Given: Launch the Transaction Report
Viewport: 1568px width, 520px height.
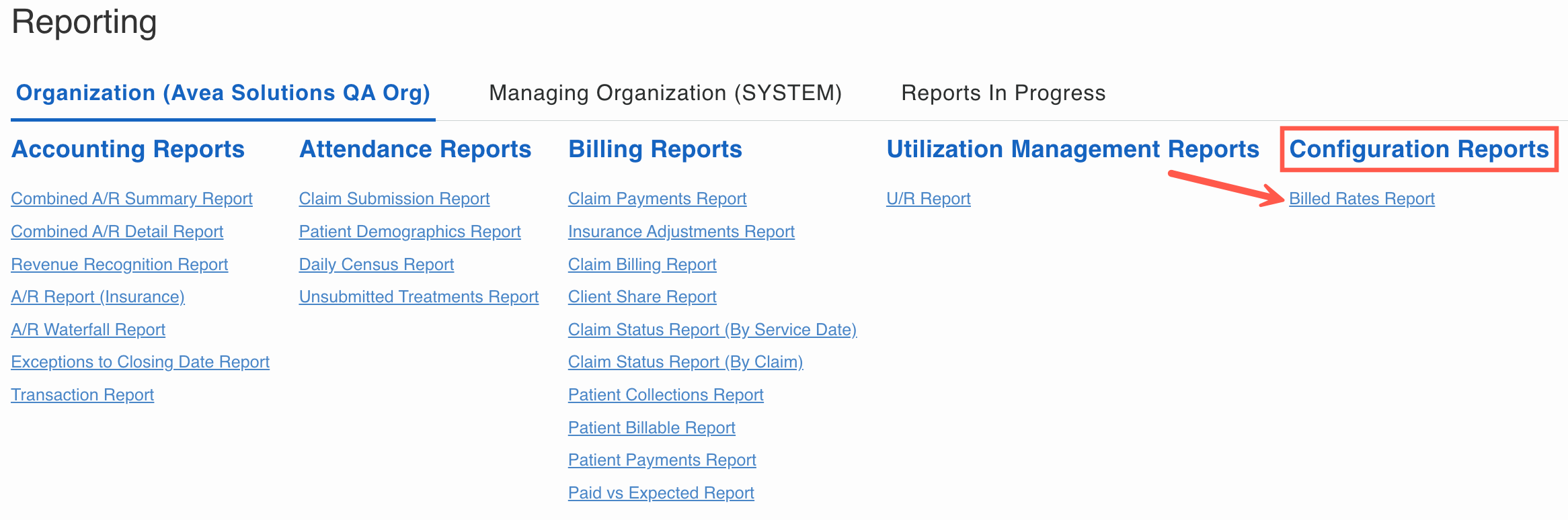Looking at the screenshot, I should pyautogui.click(x=83, y=395).
